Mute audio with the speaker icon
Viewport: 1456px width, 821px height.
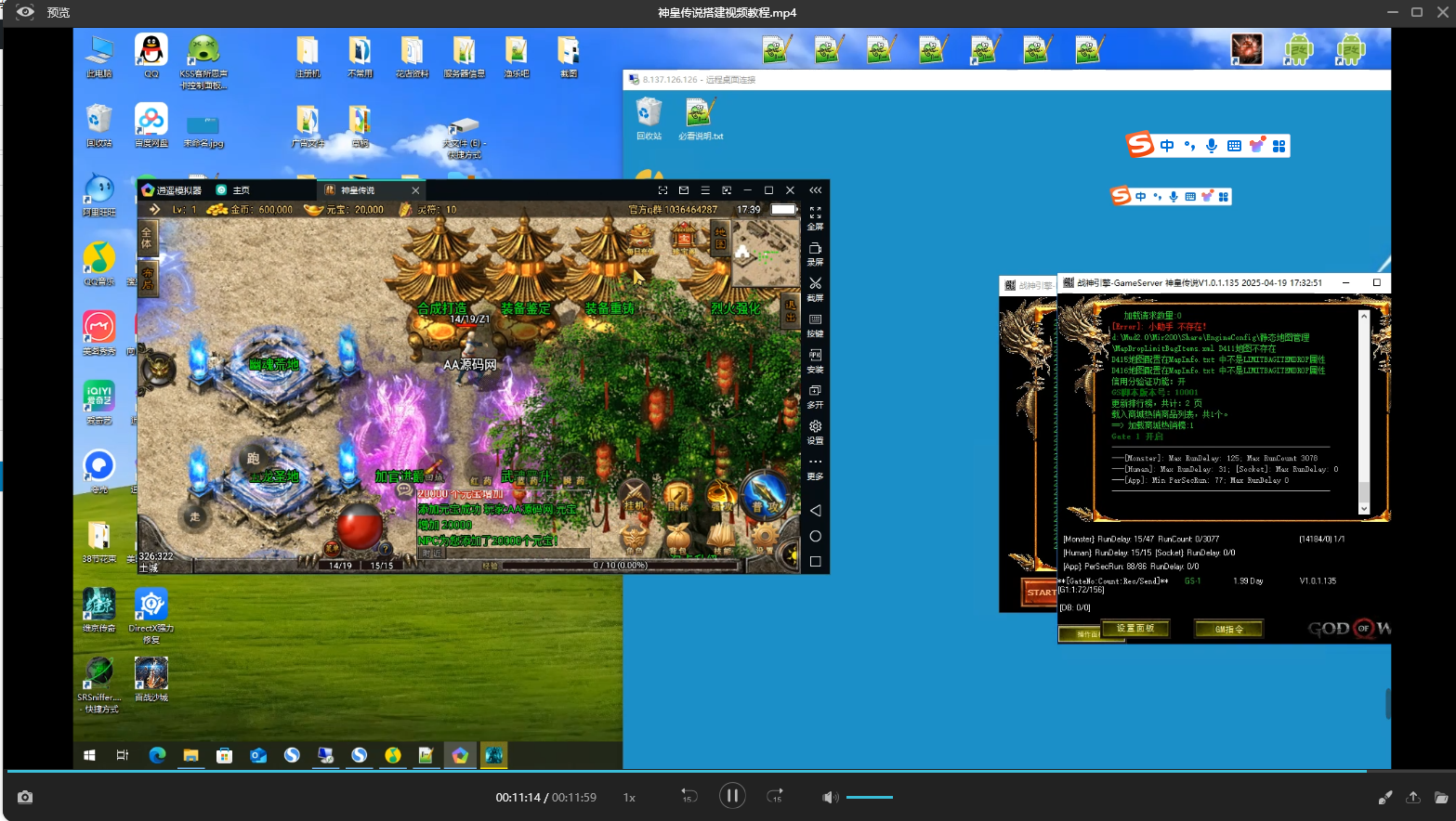point(830,797)
